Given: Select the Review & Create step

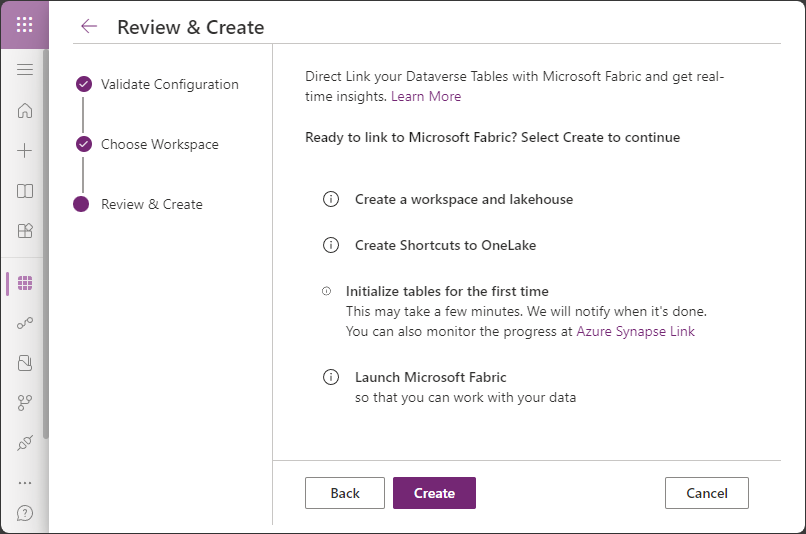Looking at the screenshot, I should coord(152,205).
